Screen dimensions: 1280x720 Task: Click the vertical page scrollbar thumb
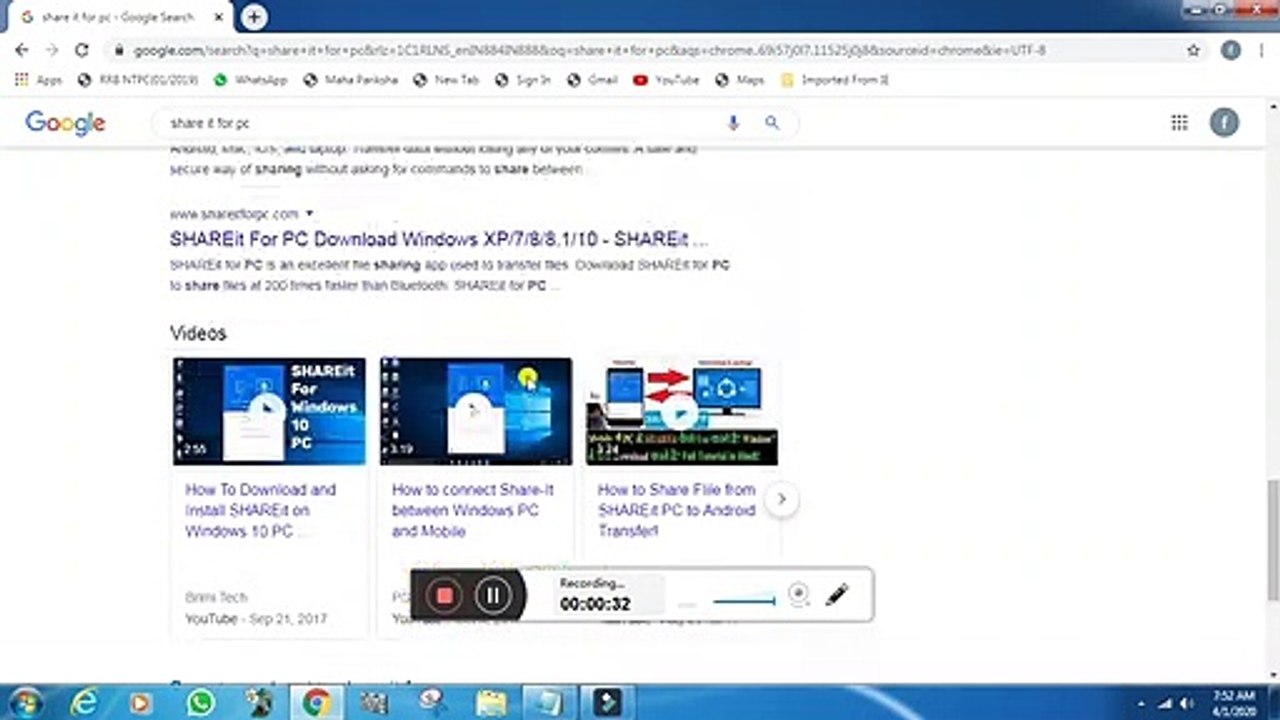tap(1272, 540)
